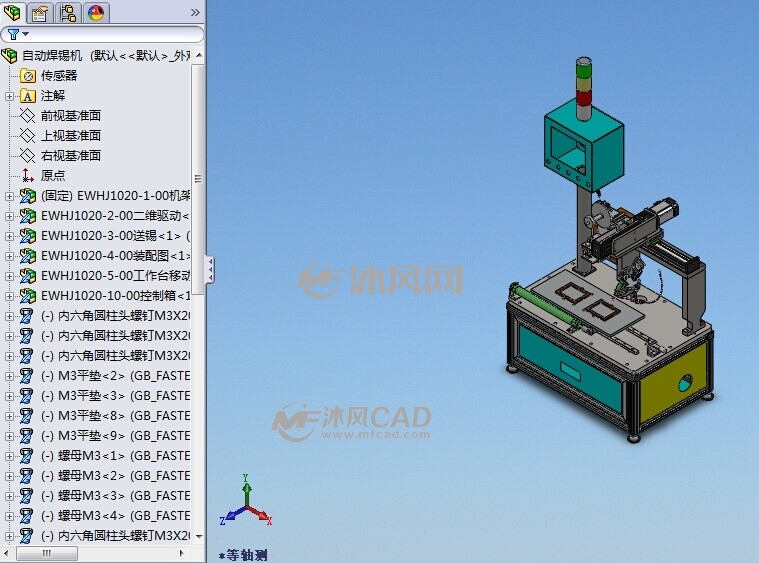Click the 前视基准面 label text
The height and width of the screenshot is (563, 759).
pyautogui.click(x=71, y=116)
